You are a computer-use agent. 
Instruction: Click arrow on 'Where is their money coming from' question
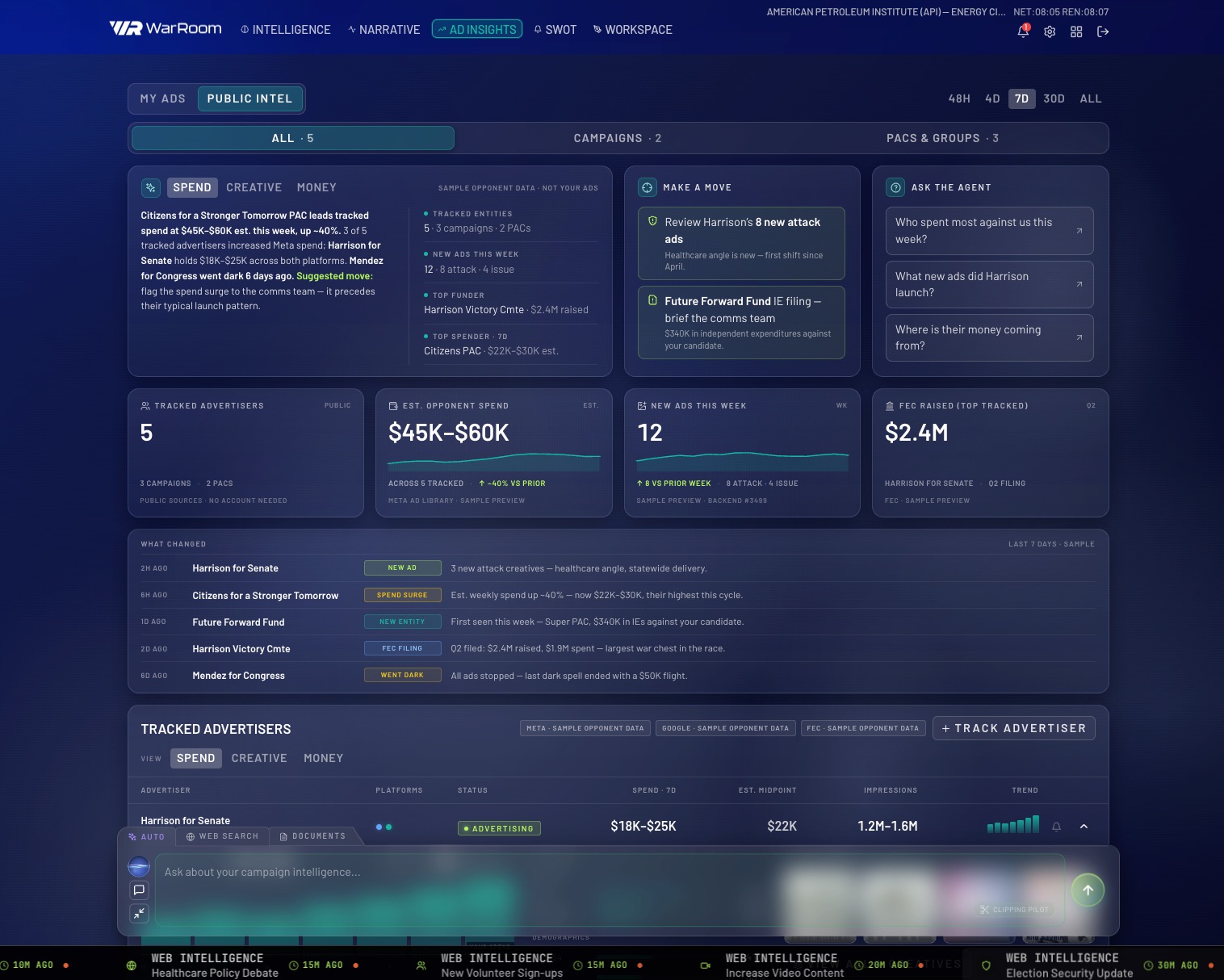(x=1079, y=337)
